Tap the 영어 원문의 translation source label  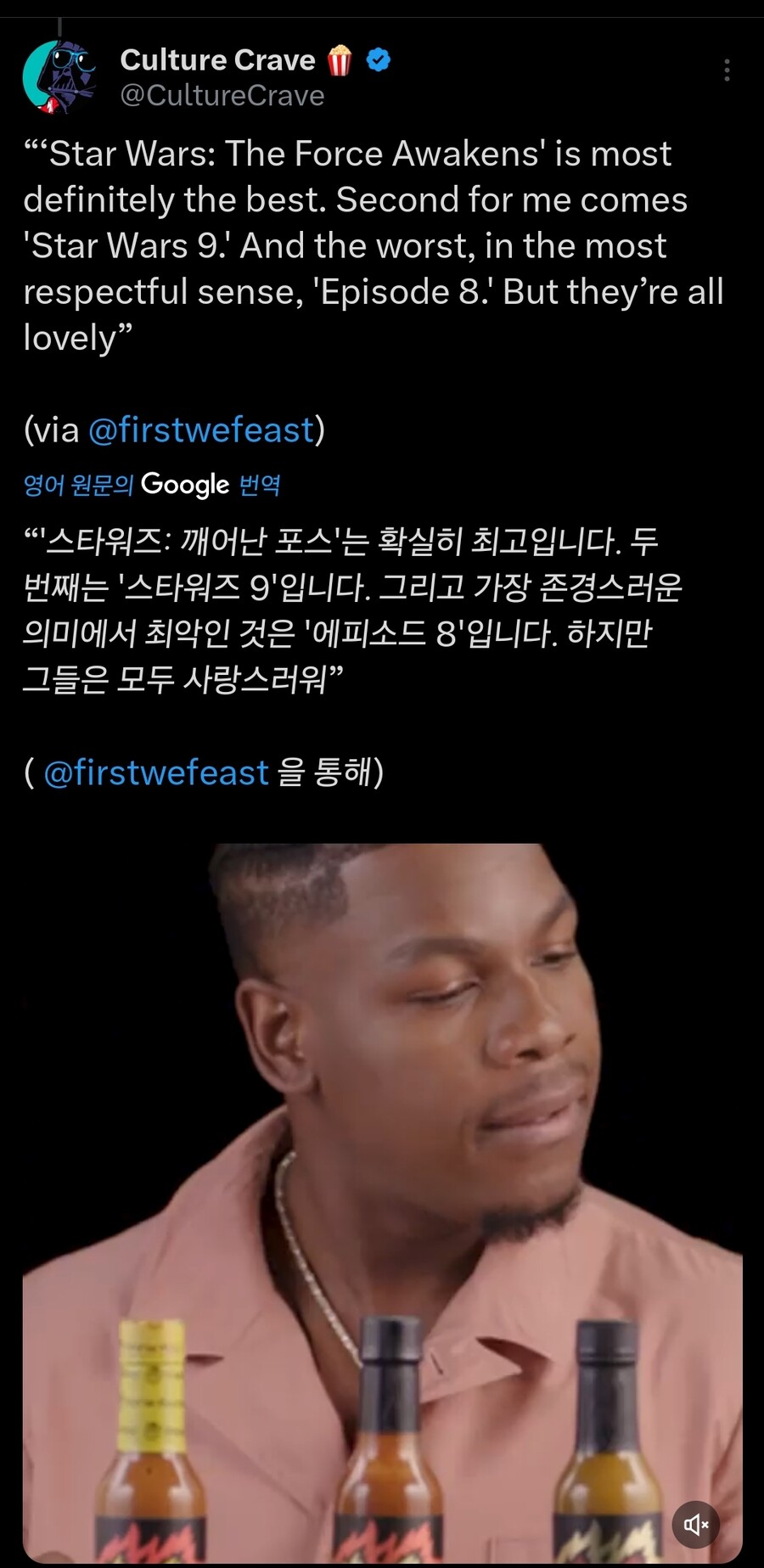coord(78,485)
